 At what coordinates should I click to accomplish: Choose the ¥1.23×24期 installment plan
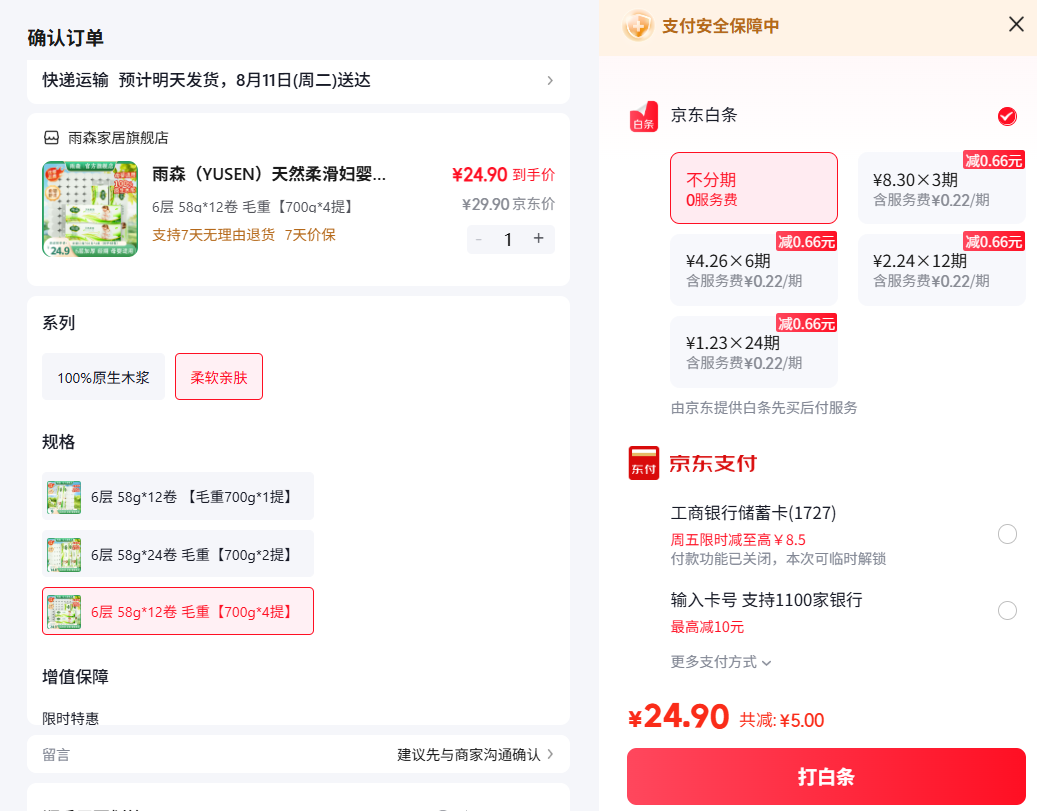[754, 352]
